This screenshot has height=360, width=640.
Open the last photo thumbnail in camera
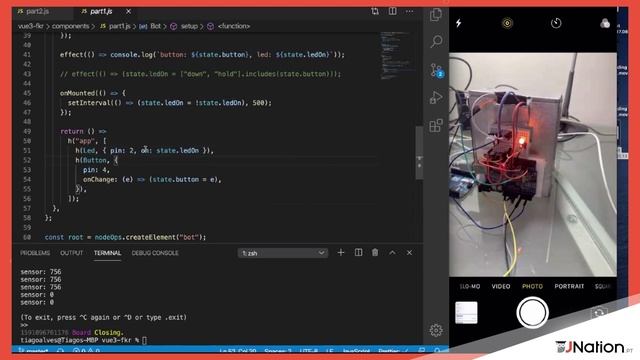466,313
